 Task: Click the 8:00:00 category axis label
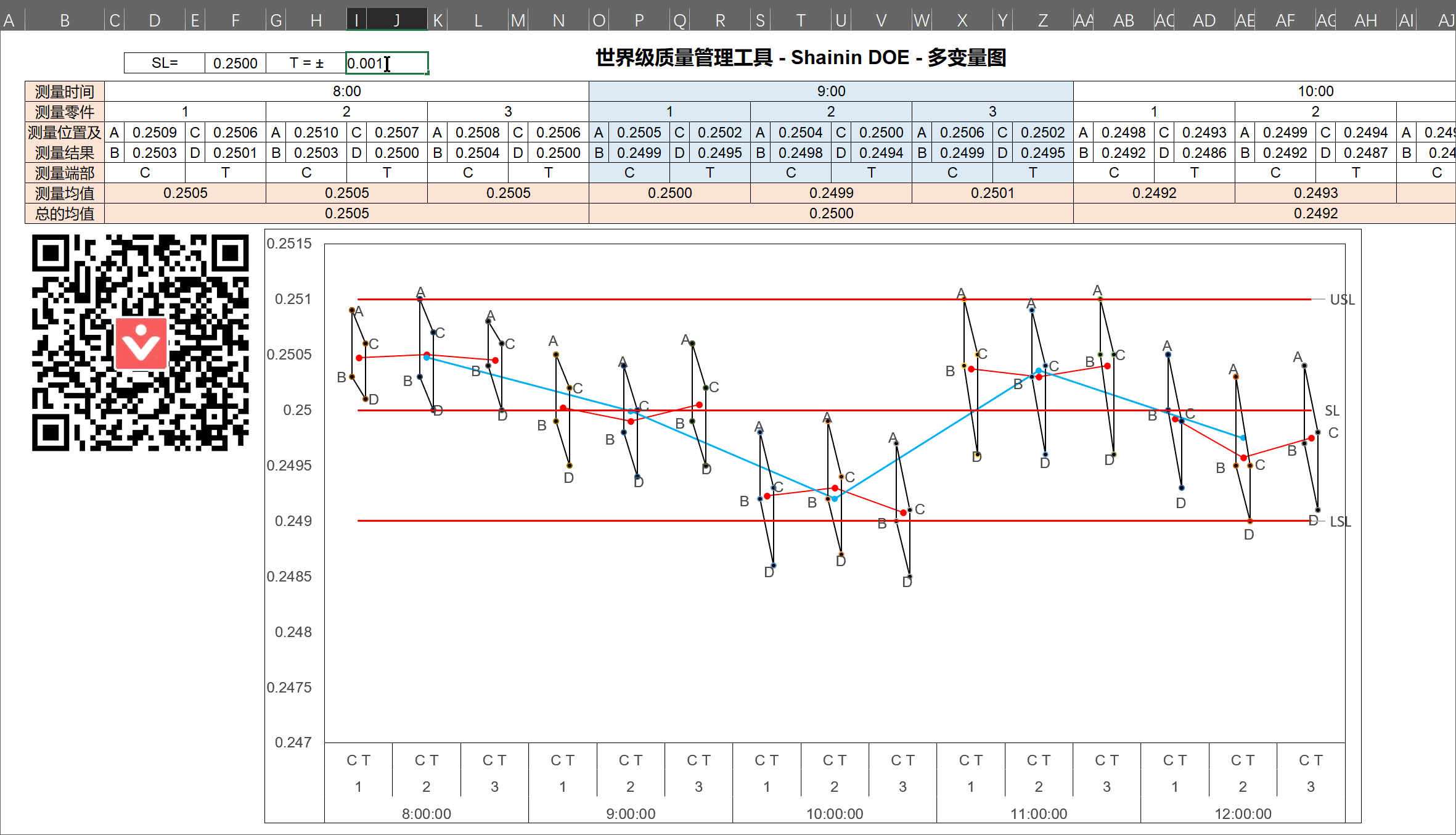[427, 813]
